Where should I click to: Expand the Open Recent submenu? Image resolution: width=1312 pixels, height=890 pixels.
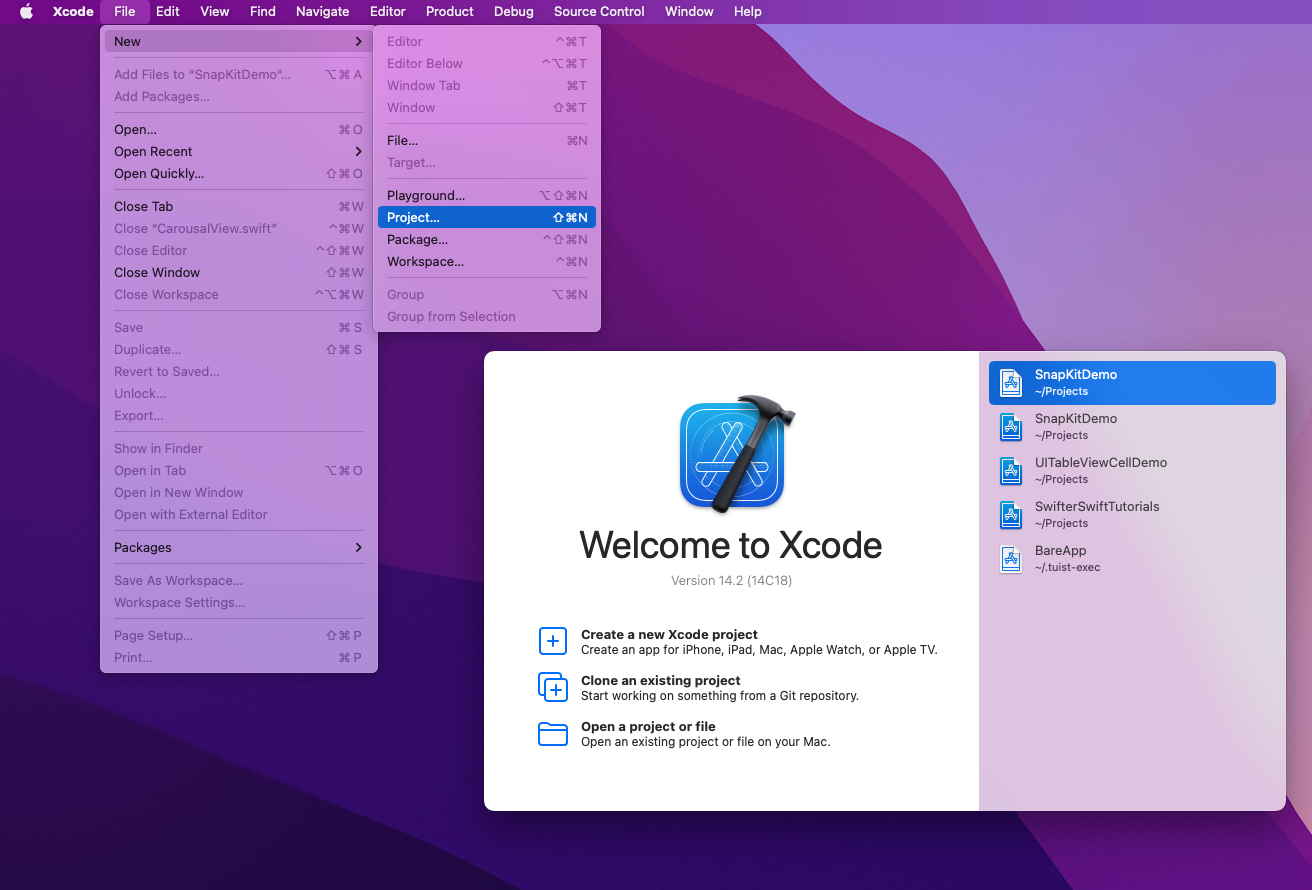tap(358, 152)
